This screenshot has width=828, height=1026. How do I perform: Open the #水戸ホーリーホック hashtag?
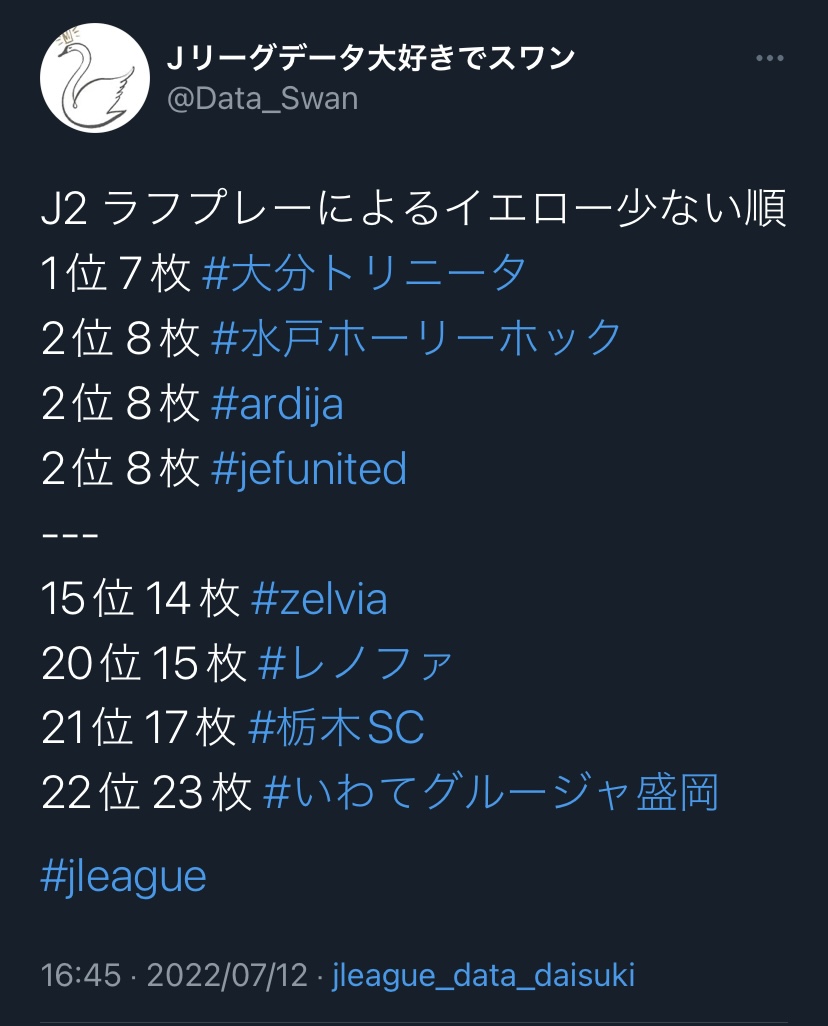(418, 339)
